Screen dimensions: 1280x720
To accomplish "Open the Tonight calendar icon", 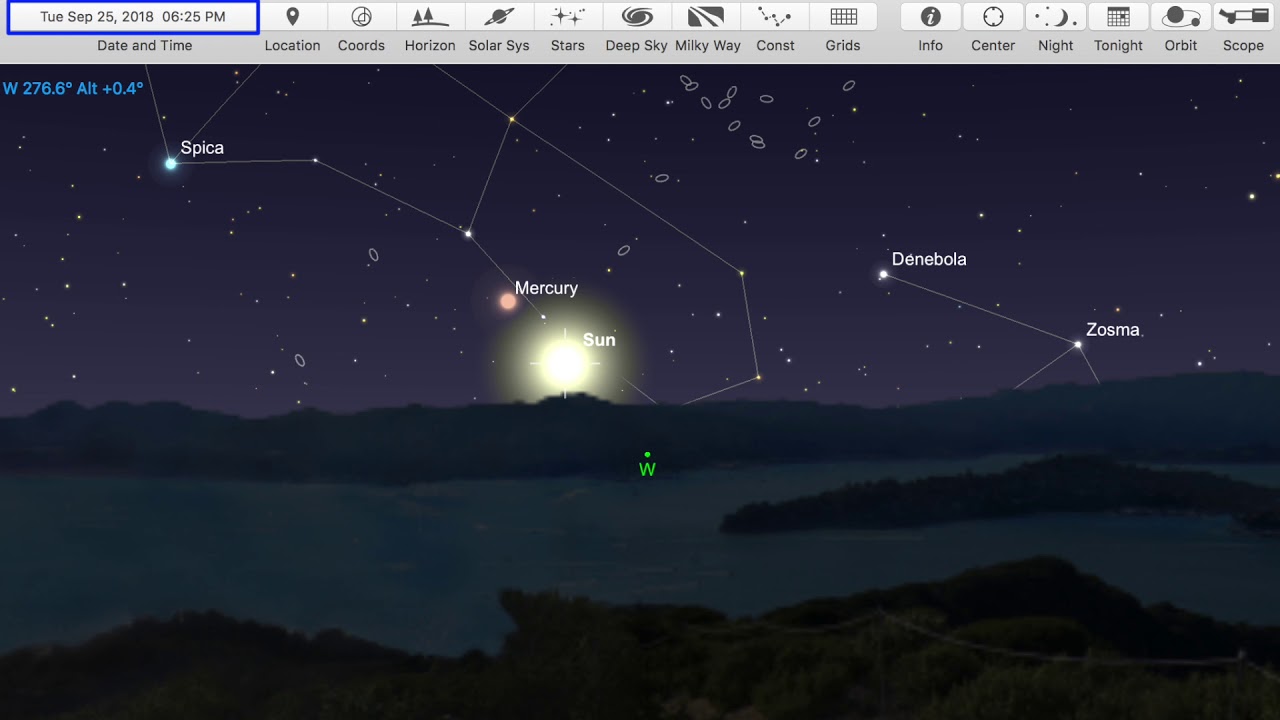I will 1118,17.
